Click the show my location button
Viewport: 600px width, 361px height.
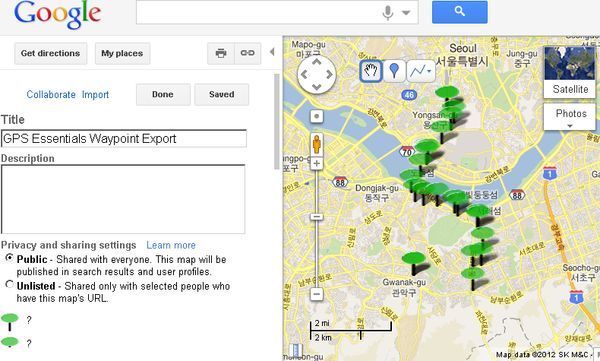[x=316, y=116]
